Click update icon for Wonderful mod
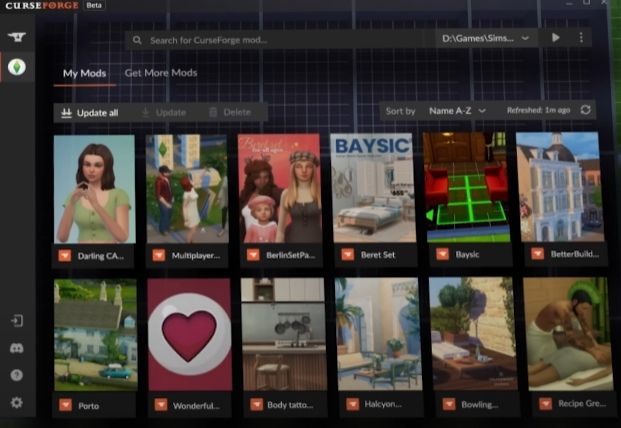621x428 pixels. pyautogui.click(x=161, y=405)
